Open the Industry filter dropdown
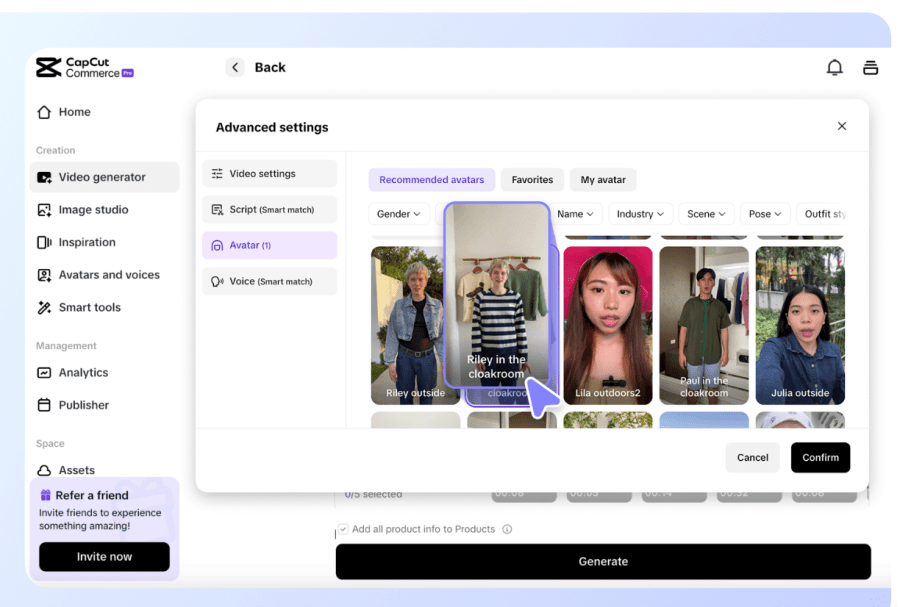900x607 pixels. point(641,214)
